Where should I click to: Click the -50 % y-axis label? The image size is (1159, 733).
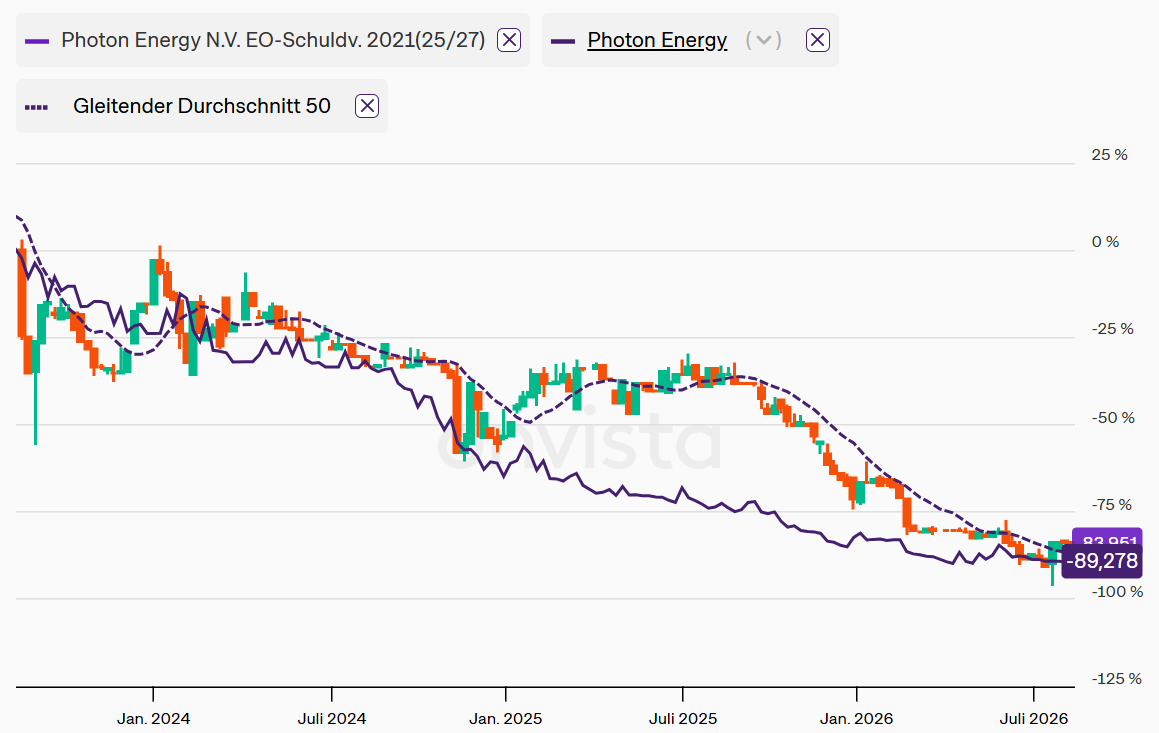(1113, 417)
